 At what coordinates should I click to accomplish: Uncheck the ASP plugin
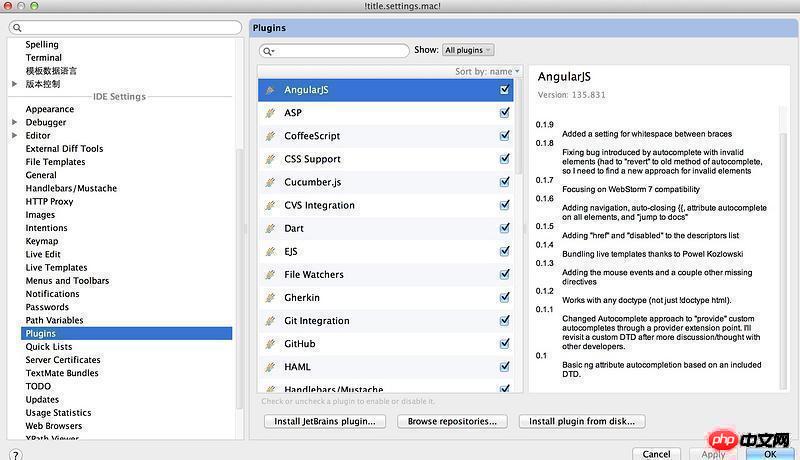(x=505, y=113)
